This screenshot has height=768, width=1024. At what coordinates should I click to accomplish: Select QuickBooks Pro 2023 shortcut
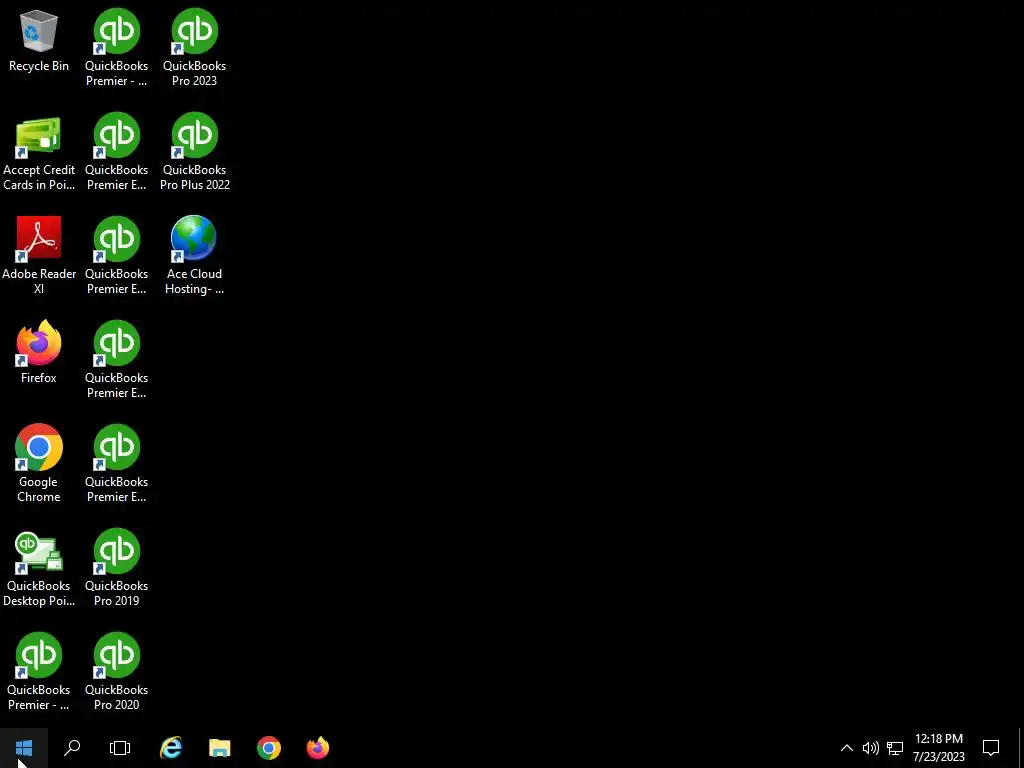click(195, 48)
